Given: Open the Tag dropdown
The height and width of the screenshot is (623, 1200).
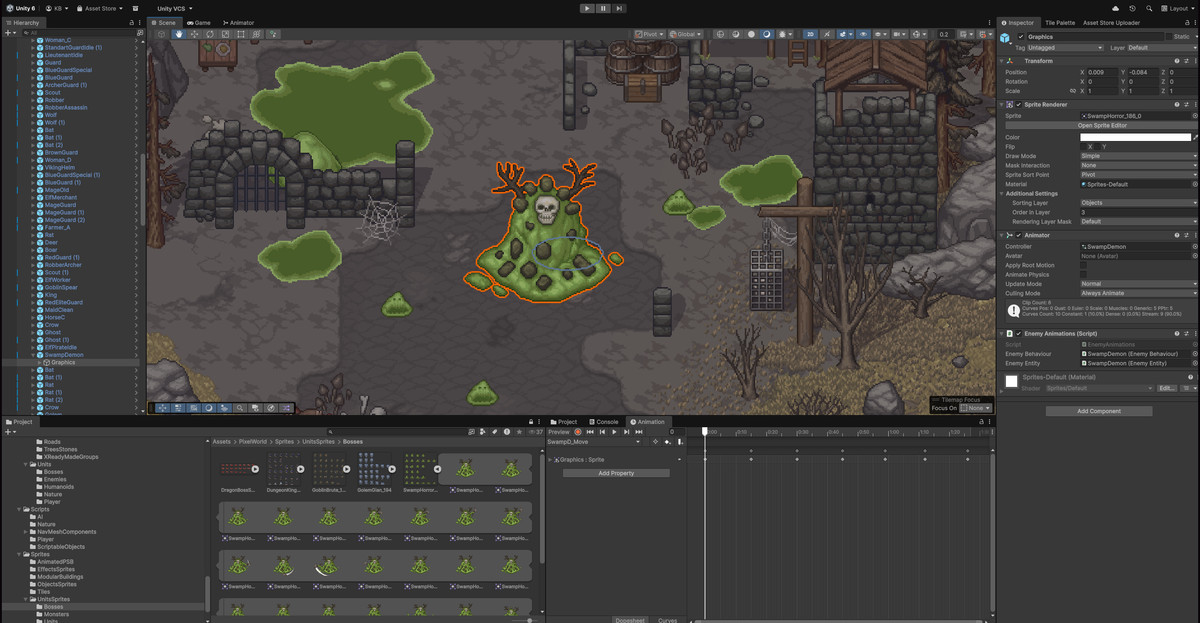Looking at the screenshot, I should (x=1065, y=47).
